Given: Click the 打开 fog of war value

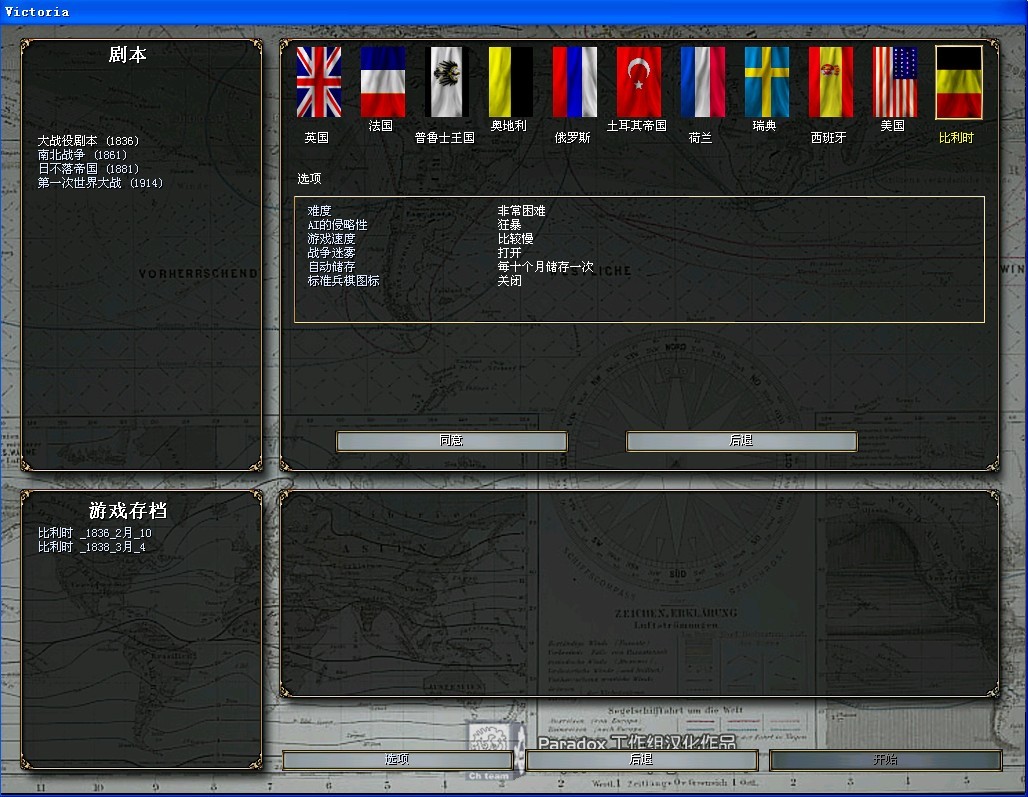Looking at the screenshot, I should point(509,252).
